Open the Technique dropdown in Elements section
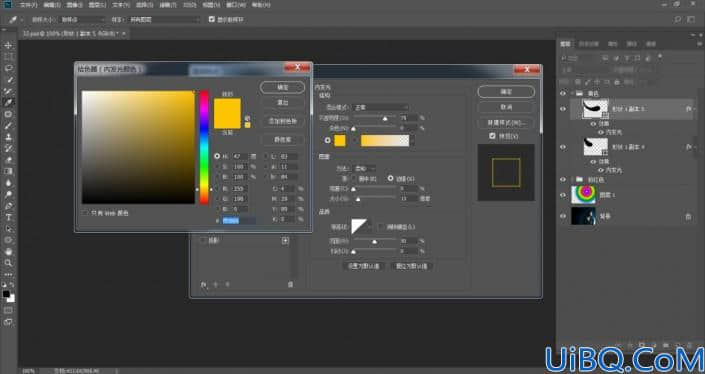The height and width of the screenshot is (374, 705). click(365, 169)
